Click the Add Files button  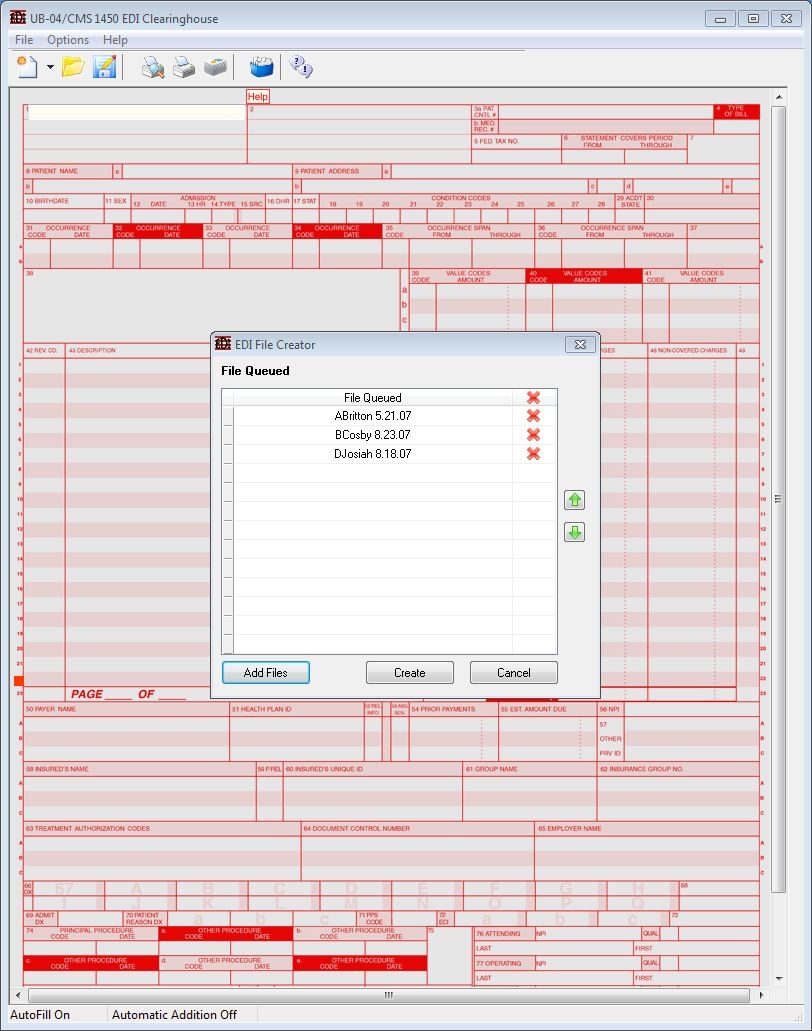[265, 672]
